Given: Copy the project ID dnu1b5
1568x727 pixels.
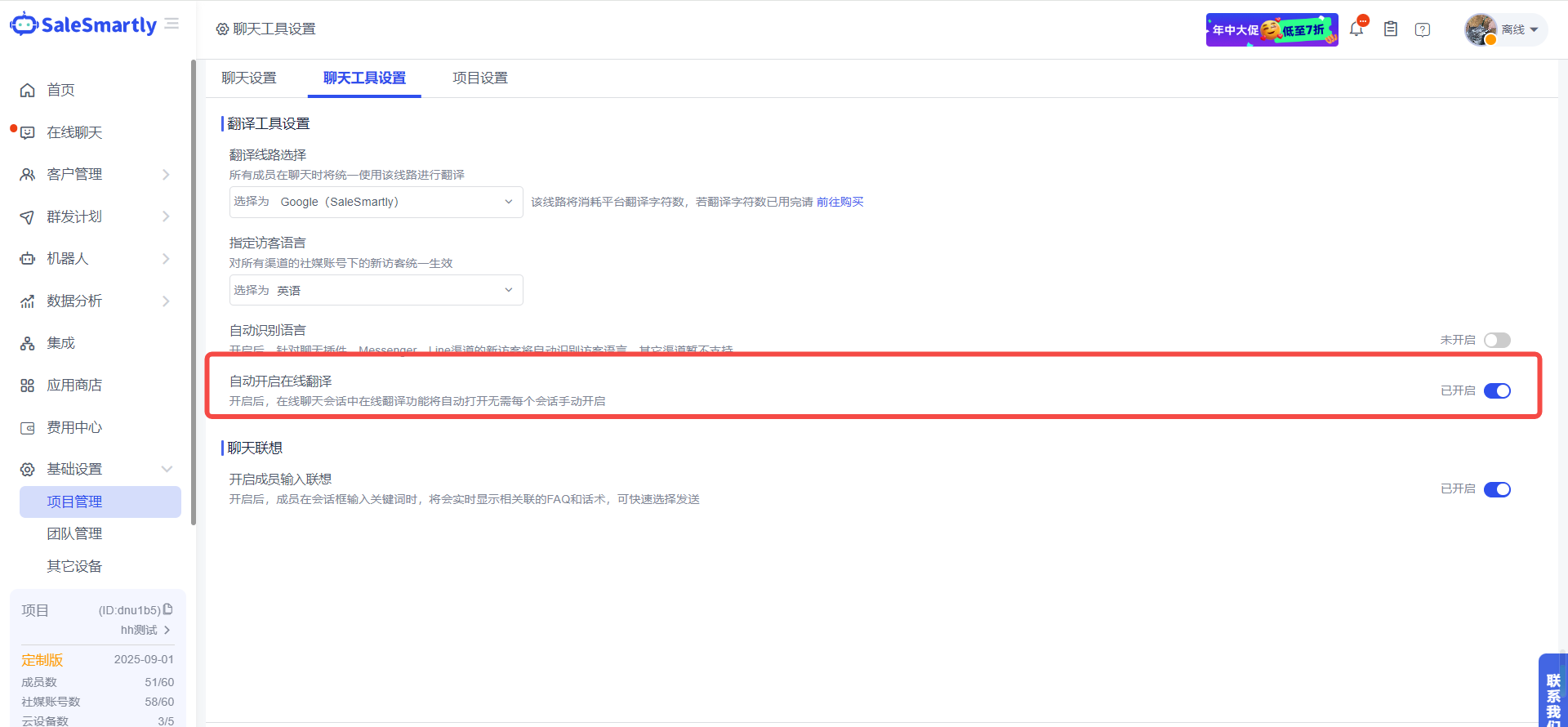Looking at the screenshot, I should coord(168,609).
